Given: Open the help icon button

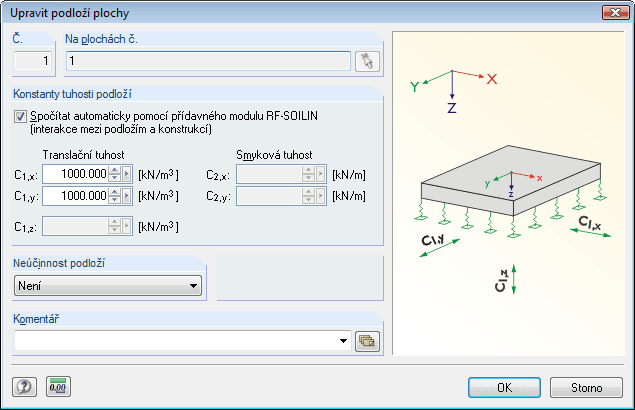Looking at the screenshot, I should [x=24, y=387].
